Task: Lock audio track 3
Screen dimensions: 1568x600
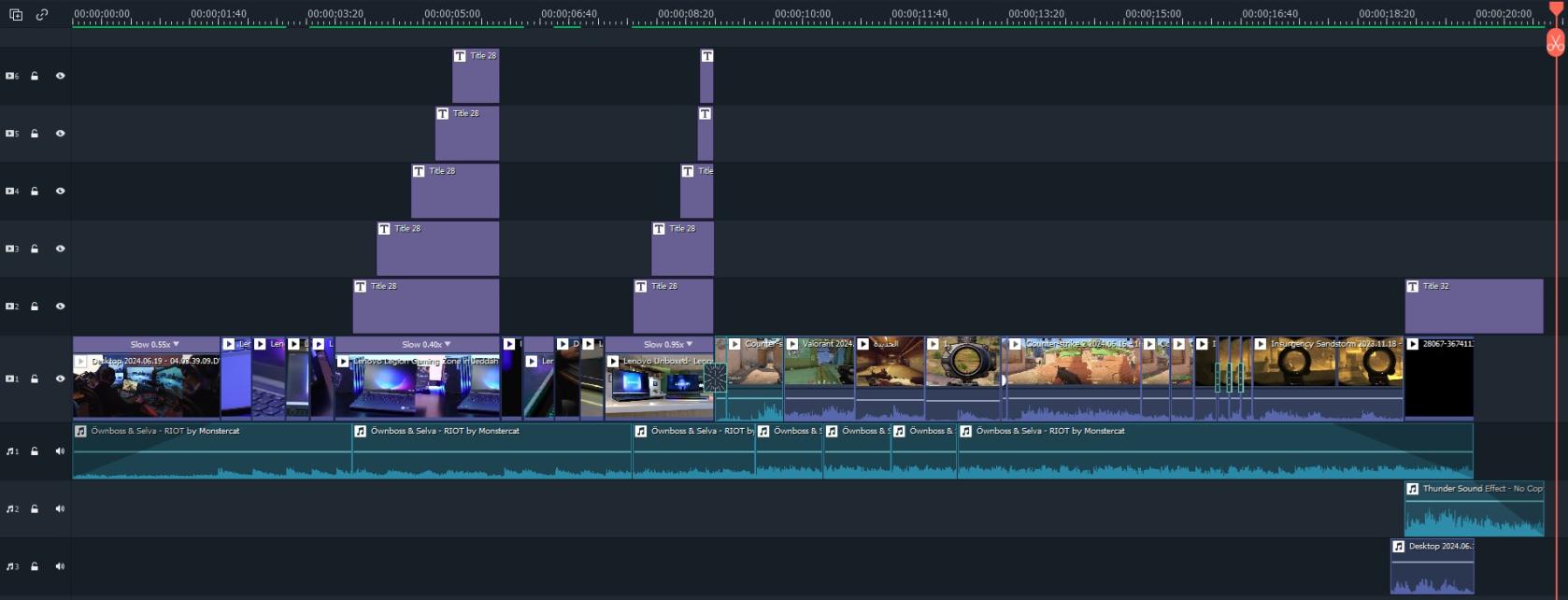Action: click(x=35, y=566)
